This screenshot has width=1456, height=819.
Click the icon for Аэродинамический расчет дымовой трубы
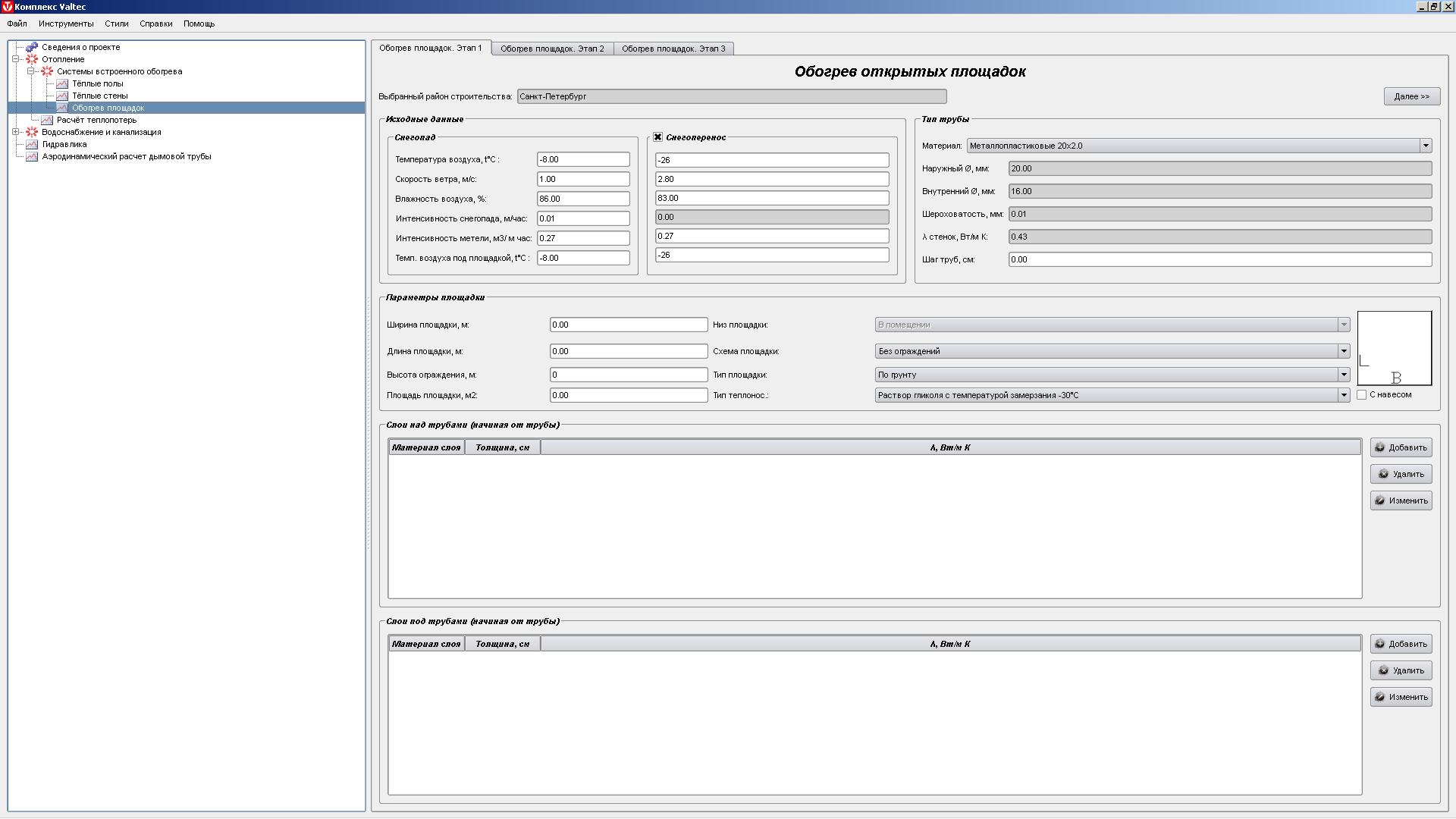click(32, 156)
